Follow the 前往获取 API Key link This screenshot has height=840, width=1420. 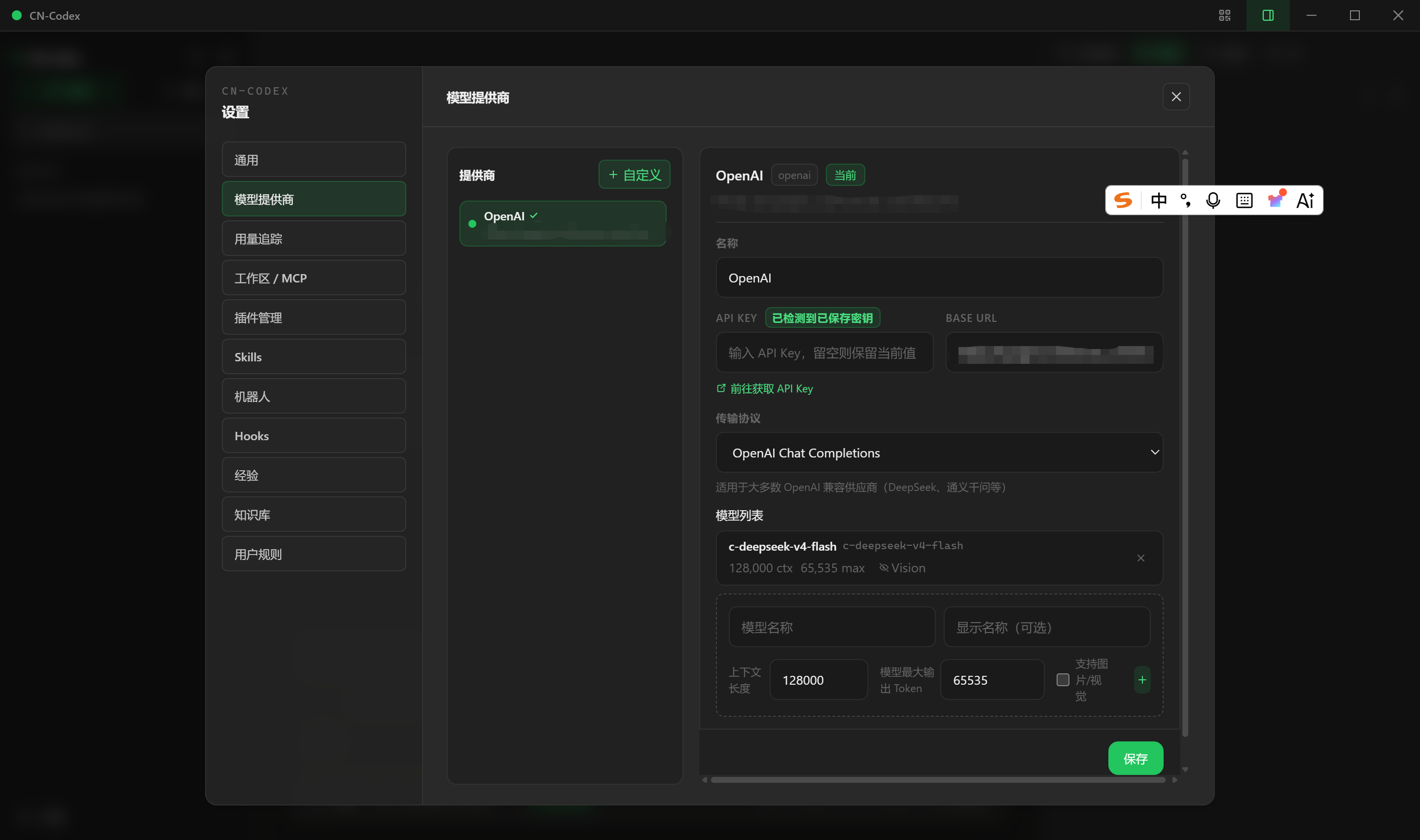tap(771, 388)
